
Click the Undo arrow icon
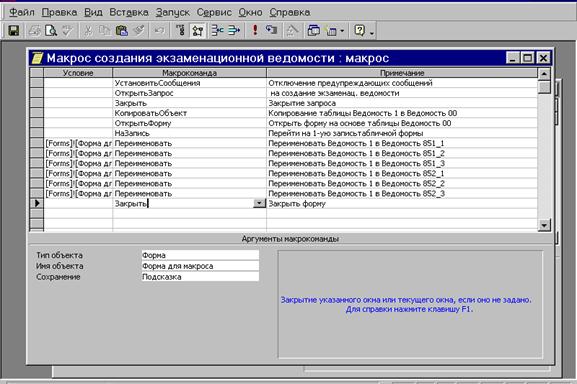coord(159,31)
